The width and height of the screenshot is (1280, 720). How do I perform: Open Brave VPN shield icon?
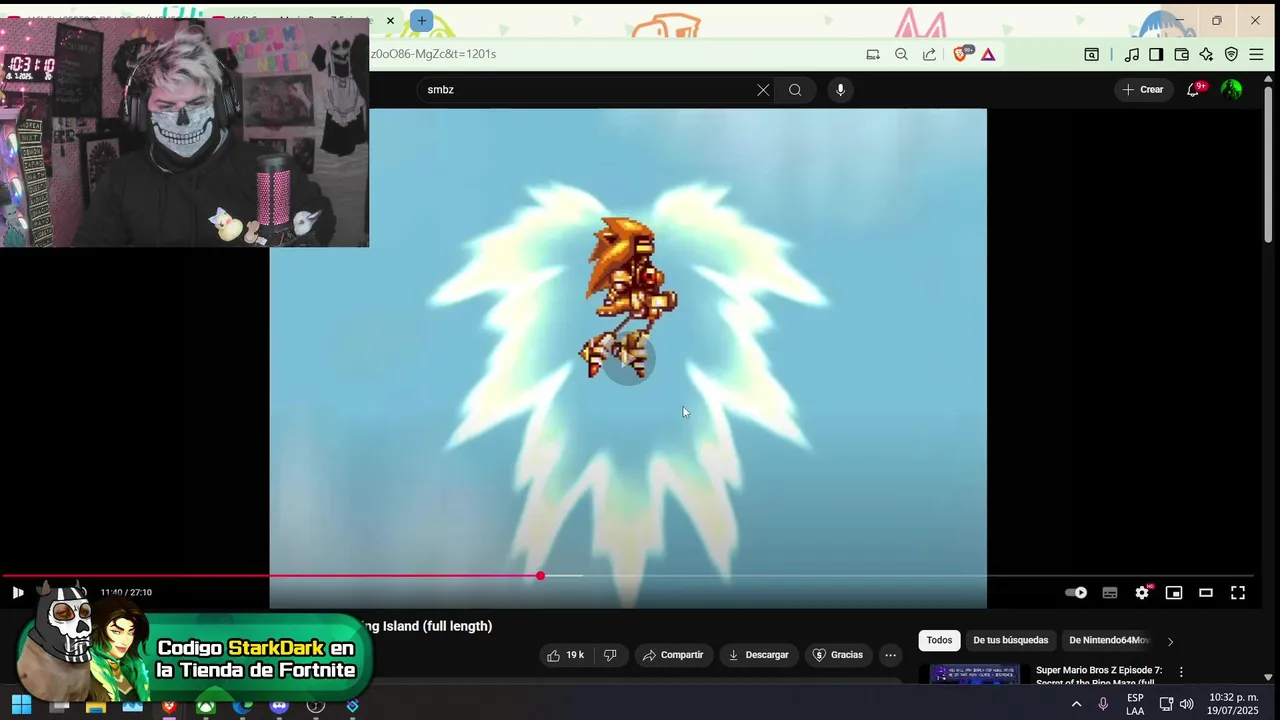(x=1231, y=55)
